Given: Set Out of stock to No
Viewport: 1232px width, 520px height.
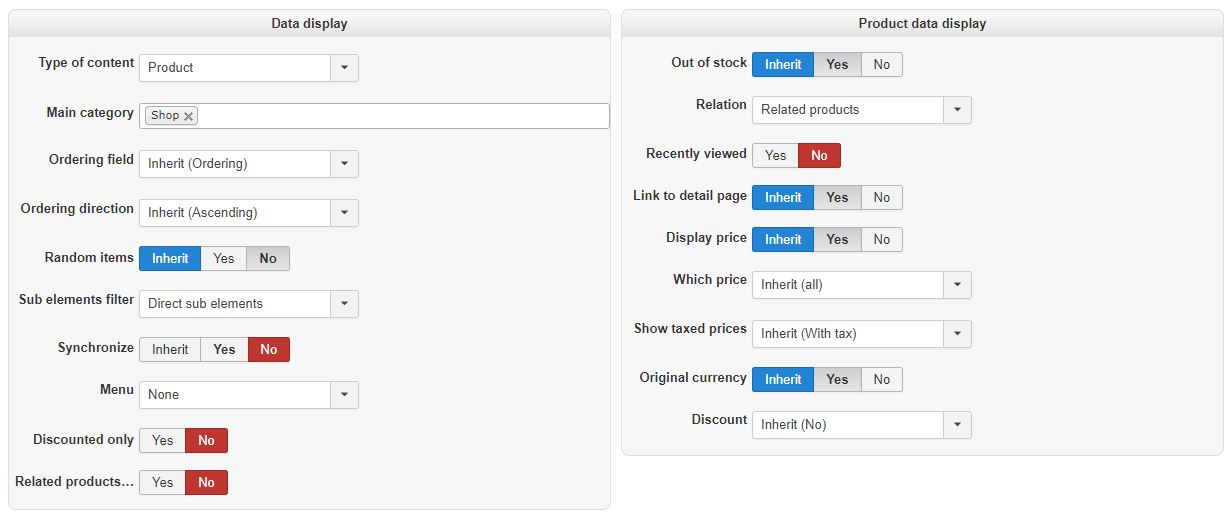Looking at the screenshot, I should coord(881,65).
